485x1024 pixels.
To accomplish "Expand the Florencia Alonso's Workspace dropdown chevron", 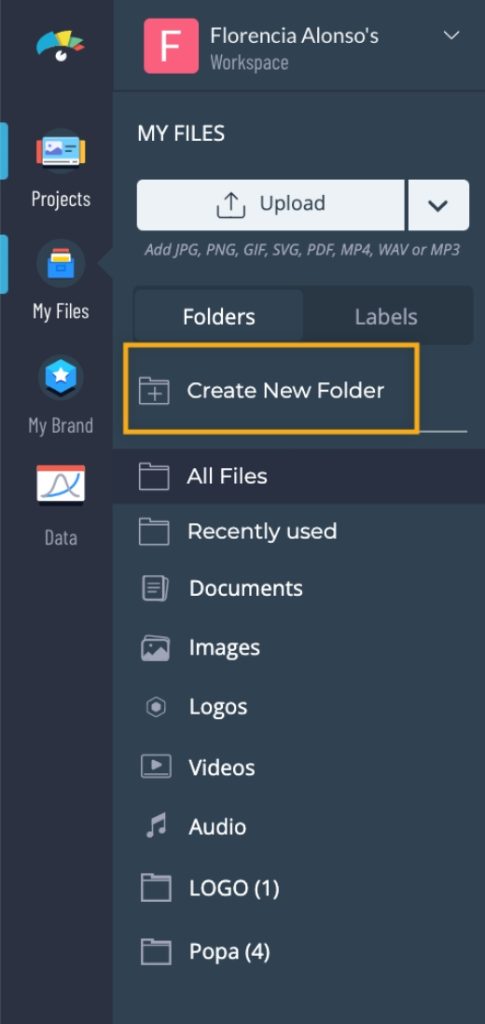I will pyautogui.click(x=451, y=35).
